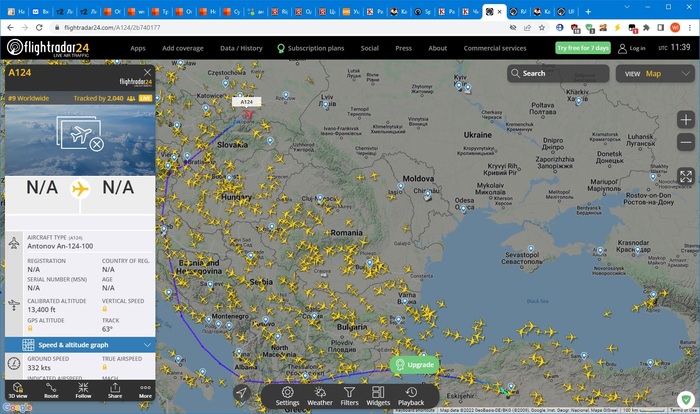Open the Weather layer options

click(320, 396)
